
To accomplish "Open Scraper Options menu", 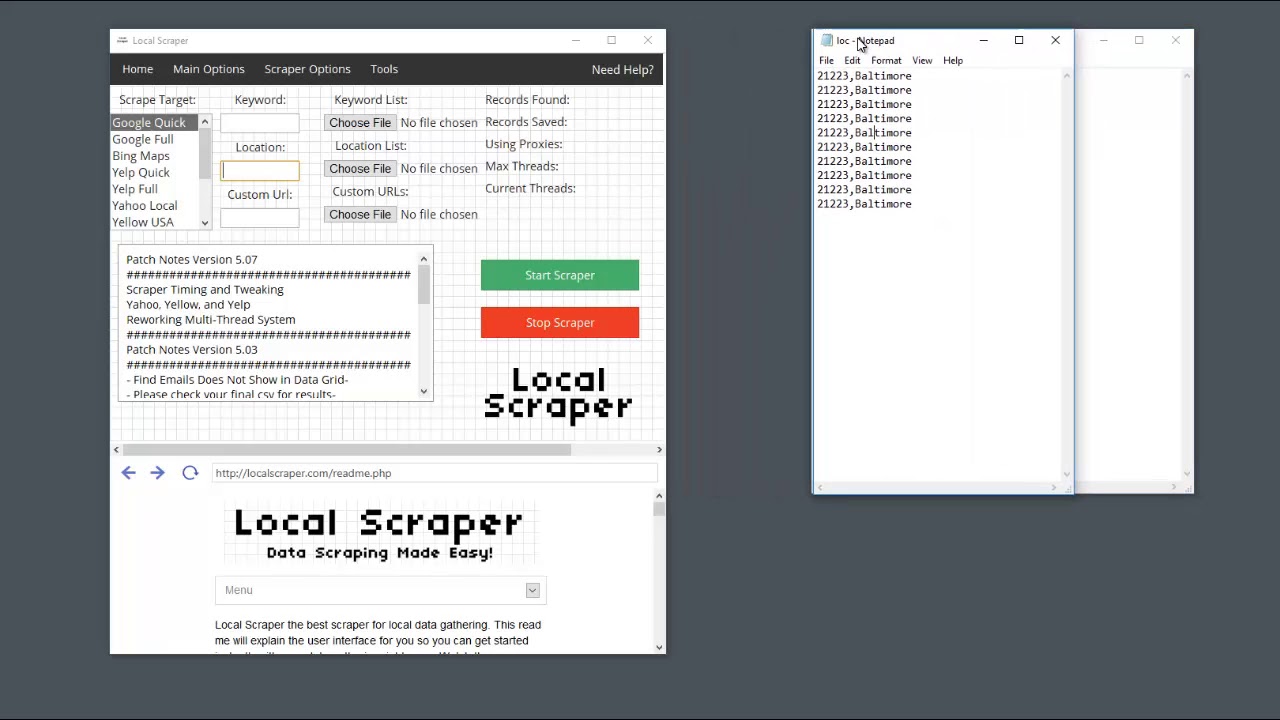I will (307, 69).
